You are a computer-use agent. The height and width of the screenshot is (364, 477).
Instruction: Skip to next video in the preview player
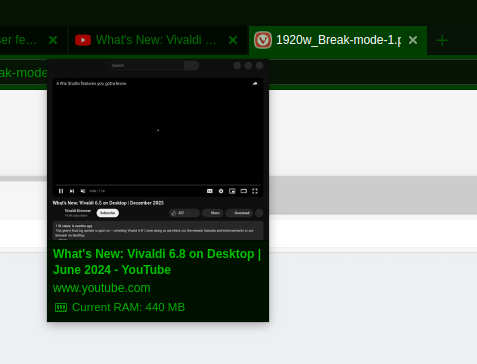pyautogui.click(x=72, y=191)
